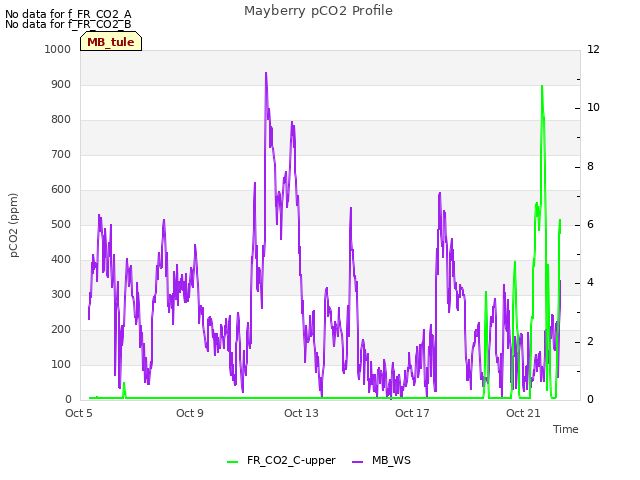Click the 600 left-axis tick label
The image size is (640, 480).
coord(61,189)
